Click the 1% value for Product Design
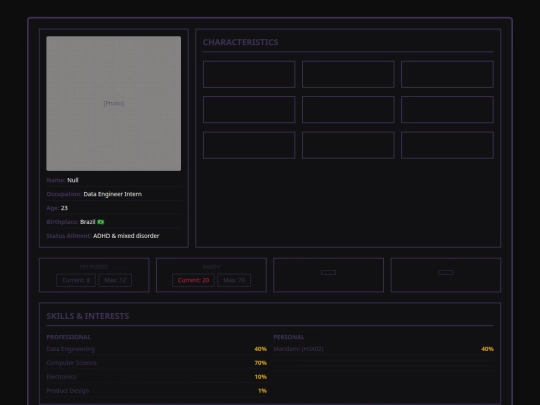 (262, 391)
